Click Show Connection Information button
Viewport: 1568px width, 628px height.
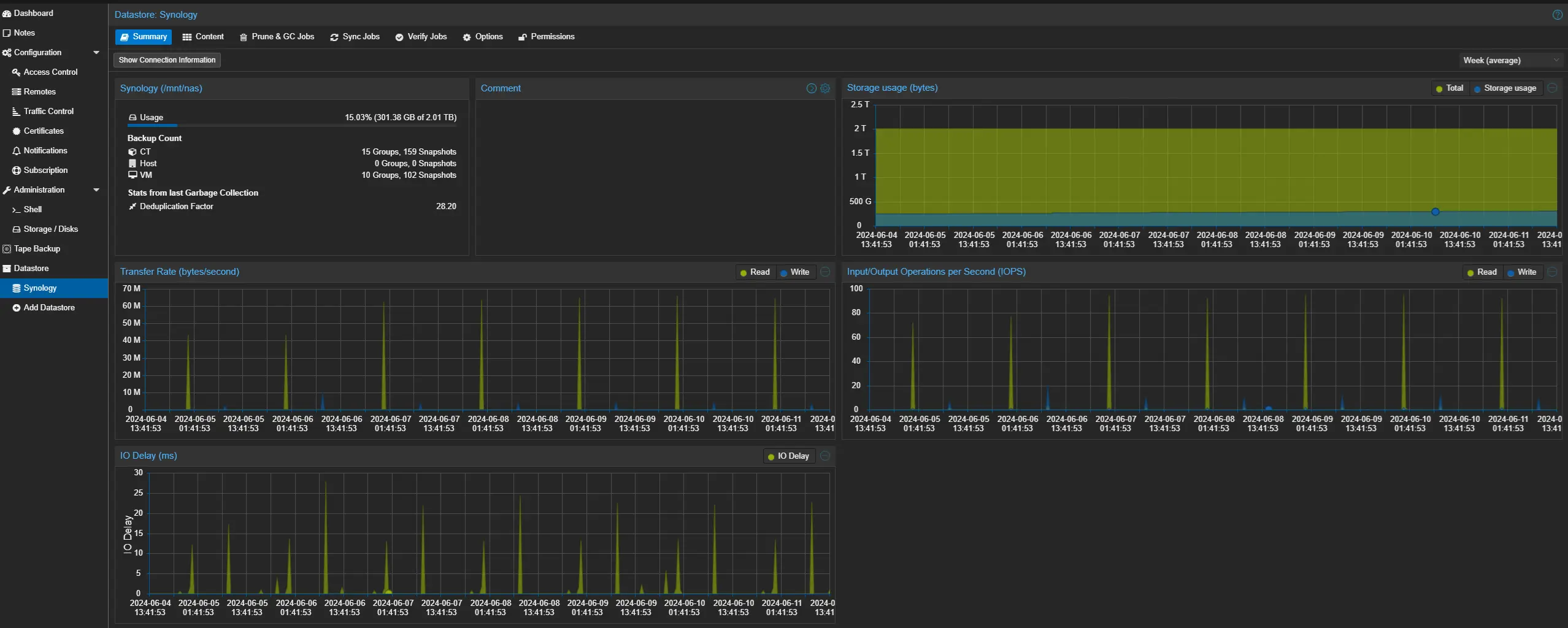[167, 60]
